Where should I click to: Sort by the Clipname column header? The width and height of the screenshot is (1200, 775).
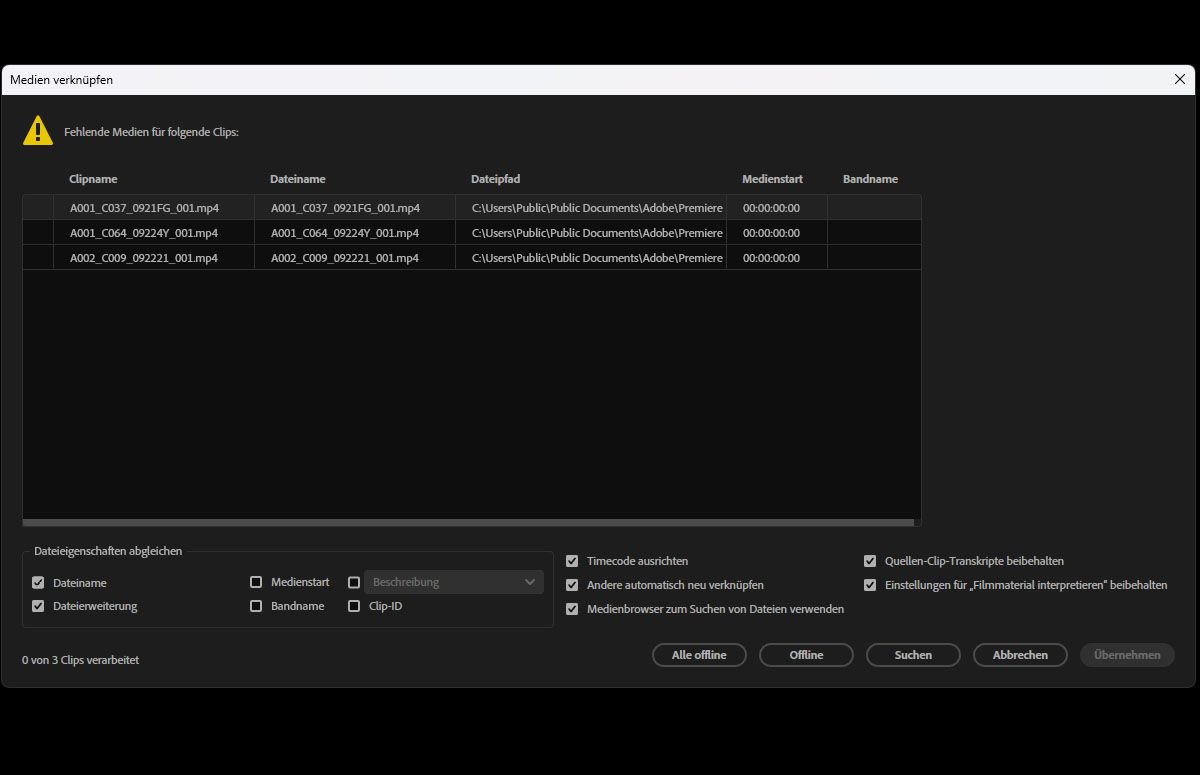[93, 179]
